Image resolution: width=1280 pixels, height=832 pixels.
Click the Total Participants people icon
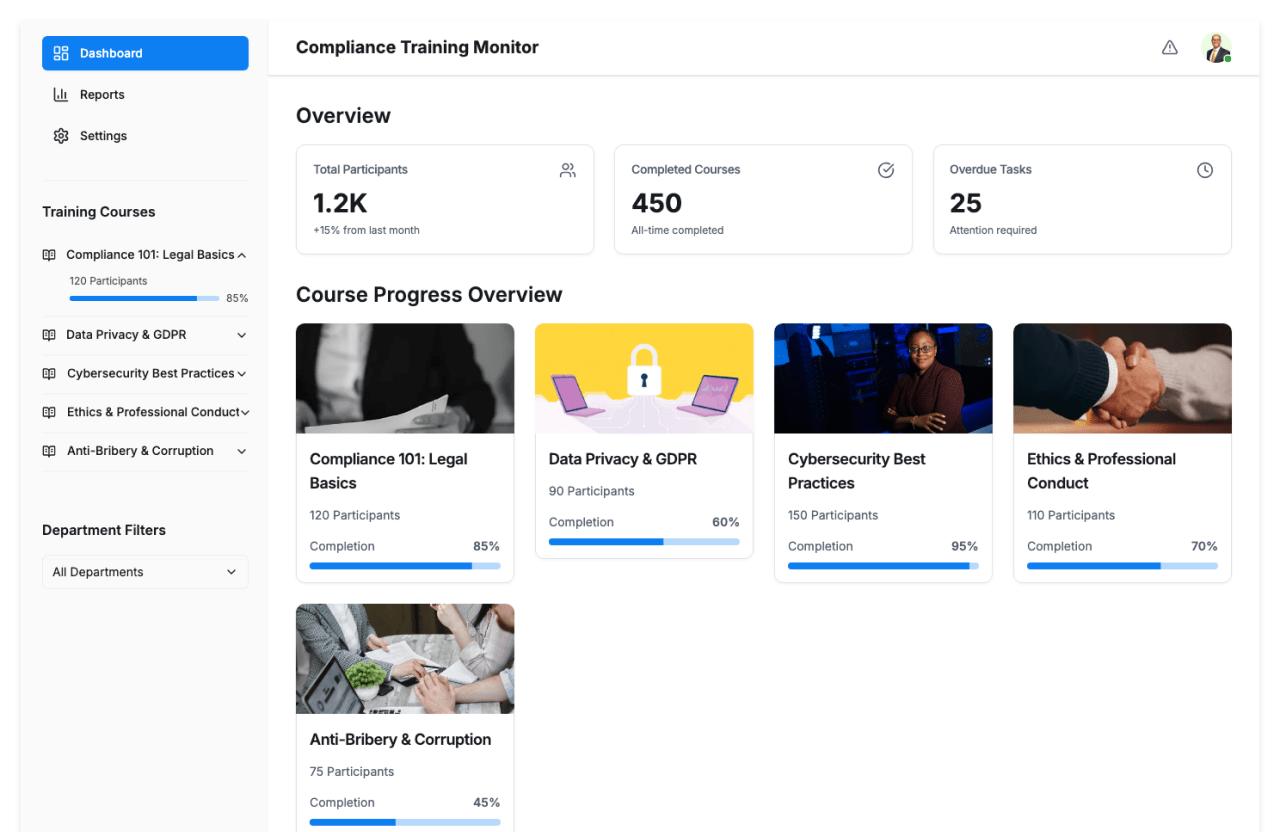pos(567,170)
